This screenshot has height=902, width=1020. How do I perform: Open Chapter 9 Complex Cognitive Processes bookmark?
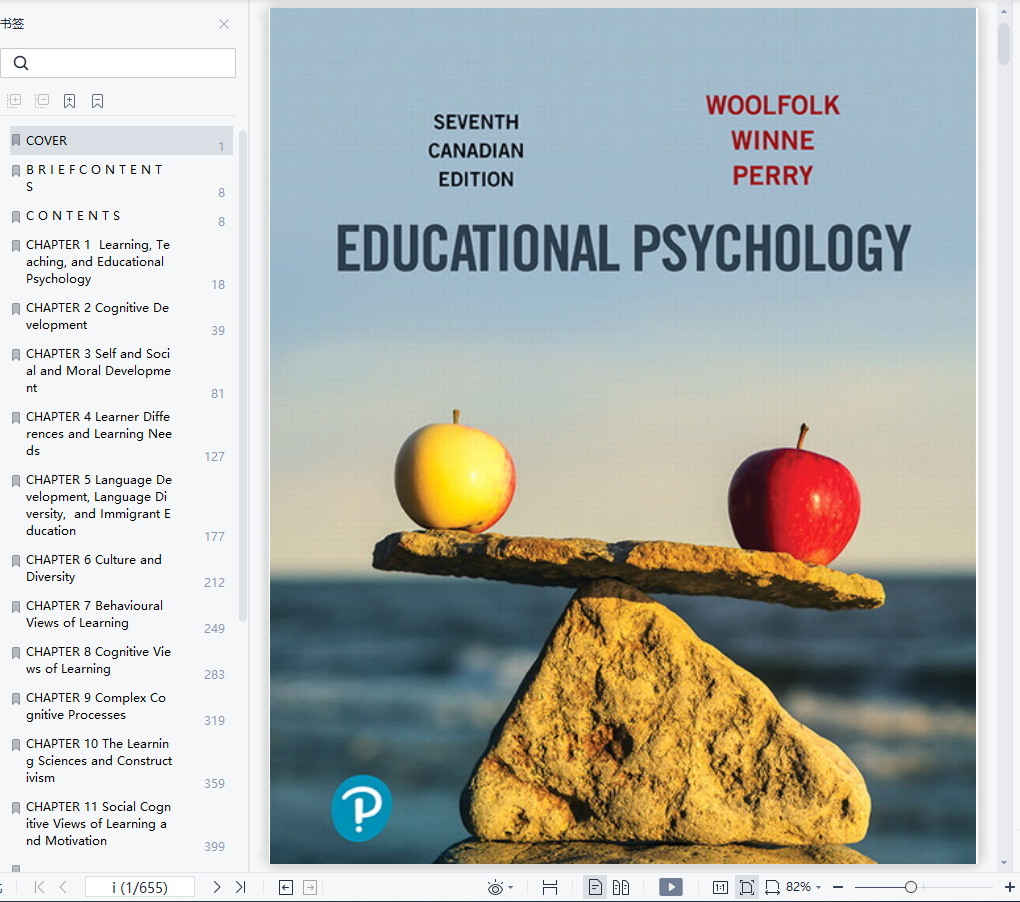click(x=121, y=706)
